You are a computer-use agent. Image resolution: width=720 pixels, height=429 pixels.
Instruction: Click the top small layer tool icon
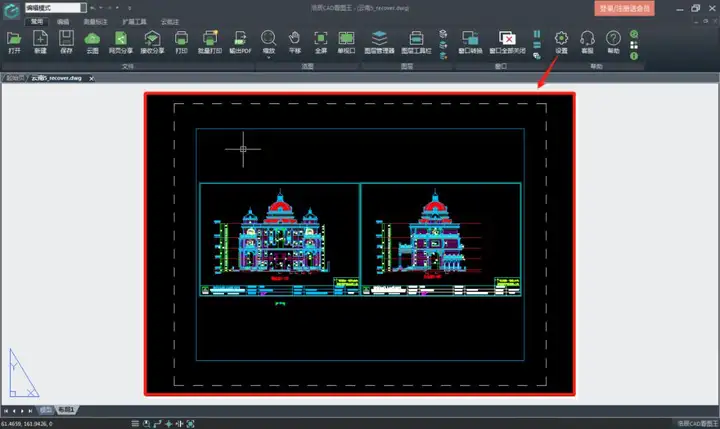point(443,34)
